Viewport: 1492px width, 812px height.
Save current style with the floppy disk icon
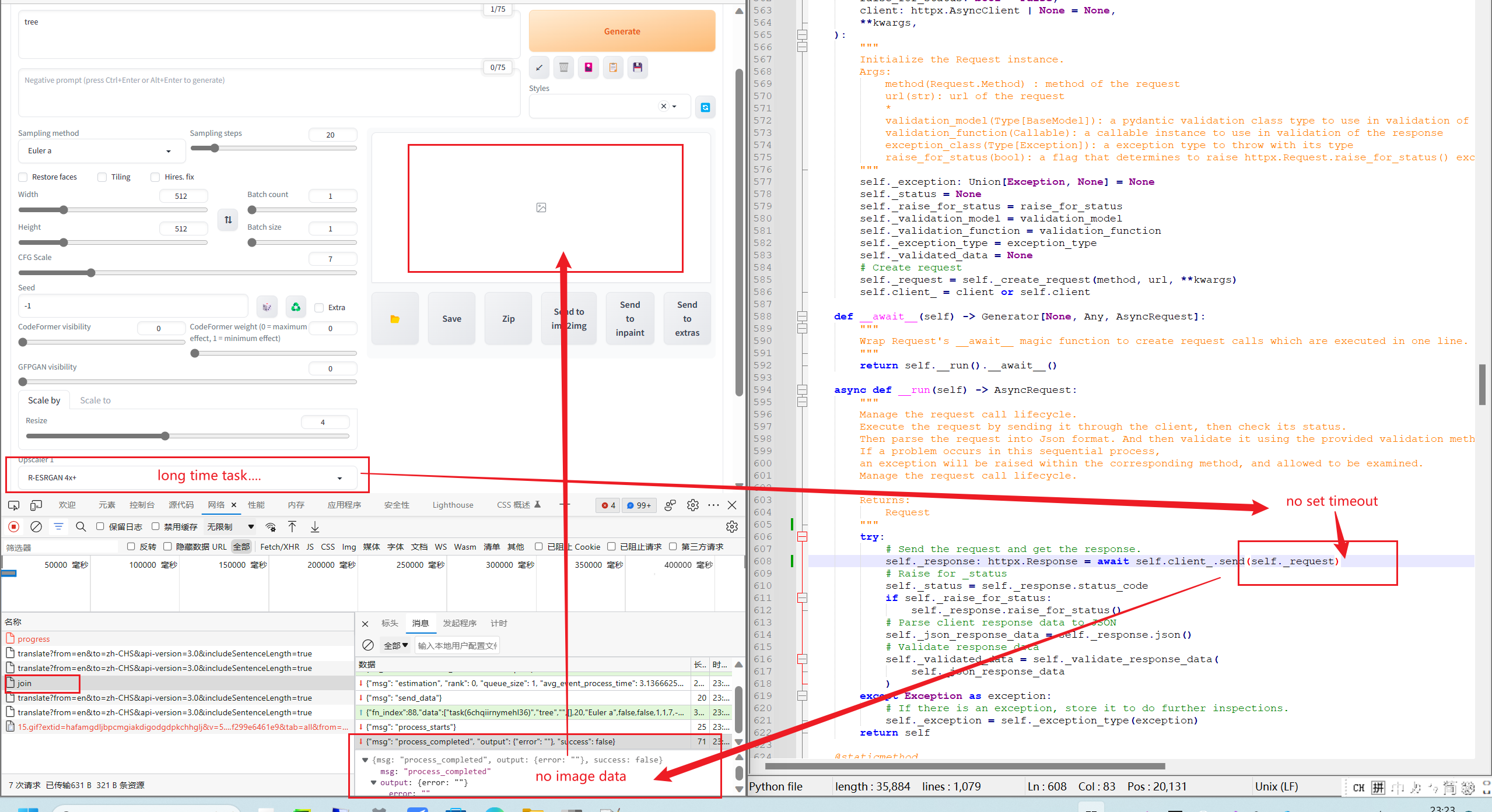[637, 67]
